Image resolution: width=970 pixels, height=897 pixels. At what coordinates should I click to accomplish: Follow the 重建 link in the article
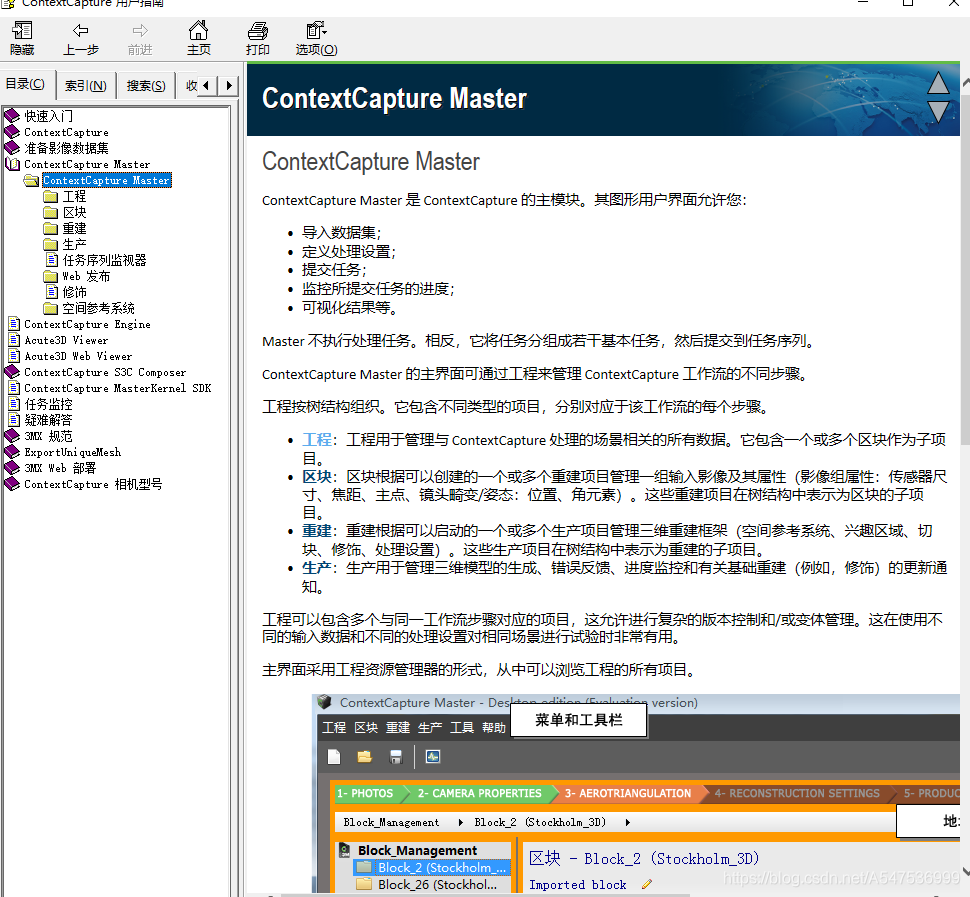(317, 531)
